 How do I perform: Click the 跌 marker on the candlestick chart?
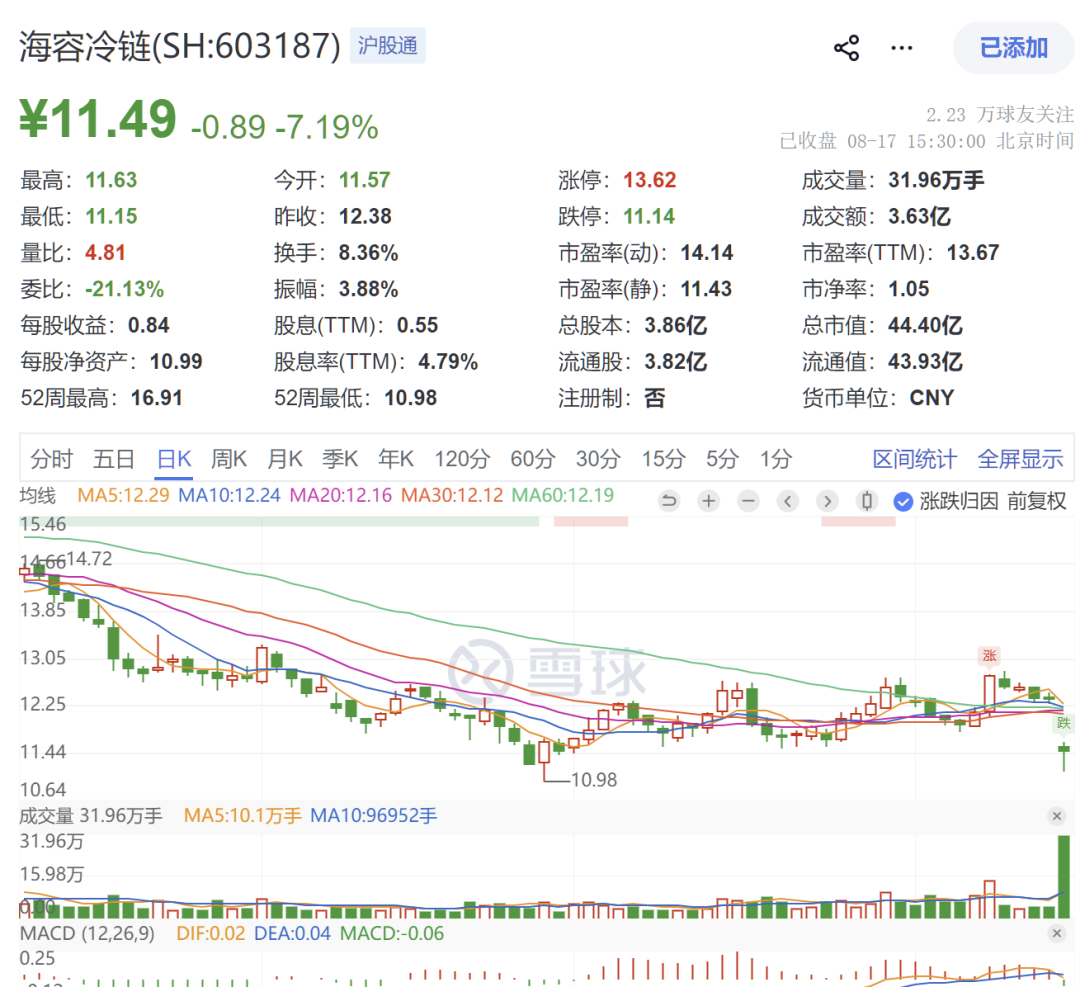tap(1064, 723)
